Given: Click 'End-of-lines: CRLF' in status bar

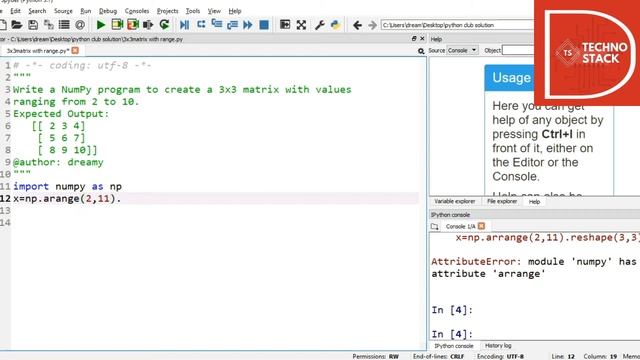Looking at the screenshot, I should (x=438, y=356).
